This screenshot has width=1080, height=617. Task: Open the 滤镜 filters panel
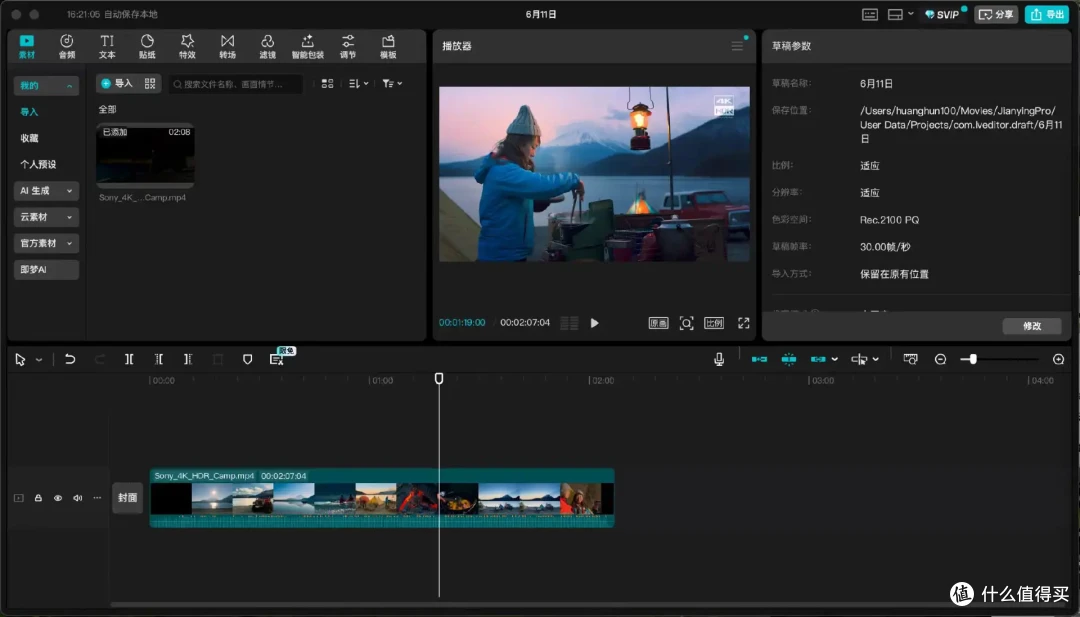point(267,46)
